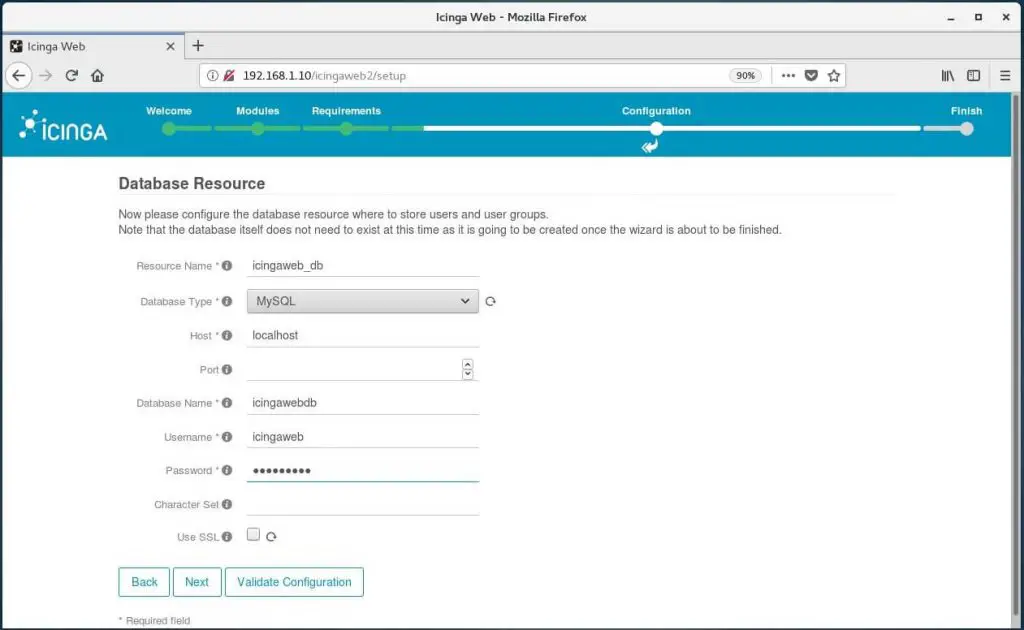Viewport: 1024px width, 630px height.
Task: Click the Back button
Action: (x=144, y=582)
